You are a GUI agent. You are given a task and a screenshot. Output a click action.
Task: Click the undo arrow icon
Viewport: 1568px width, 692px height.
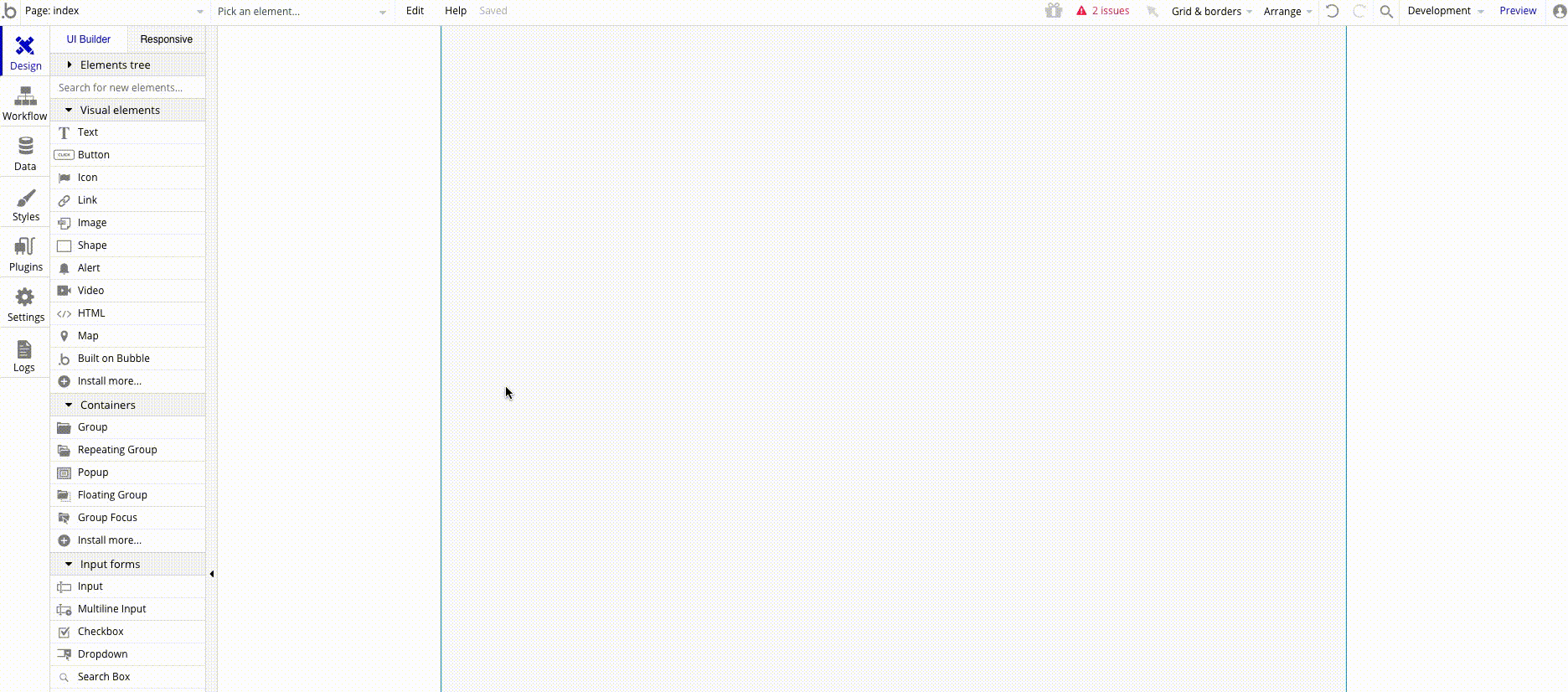[x=1332, y=11]
